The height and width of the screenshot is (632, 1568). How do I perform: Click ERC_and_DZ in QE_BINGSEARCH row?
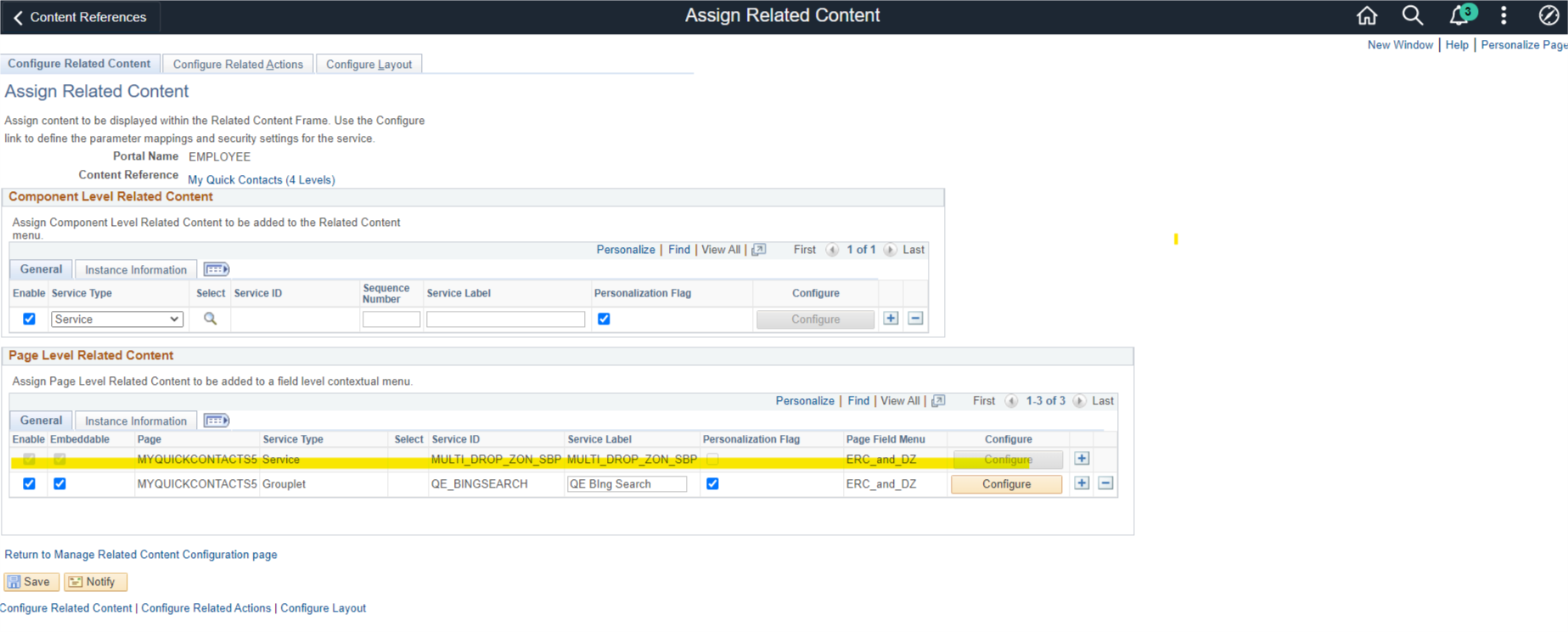(x=881, y=484)
